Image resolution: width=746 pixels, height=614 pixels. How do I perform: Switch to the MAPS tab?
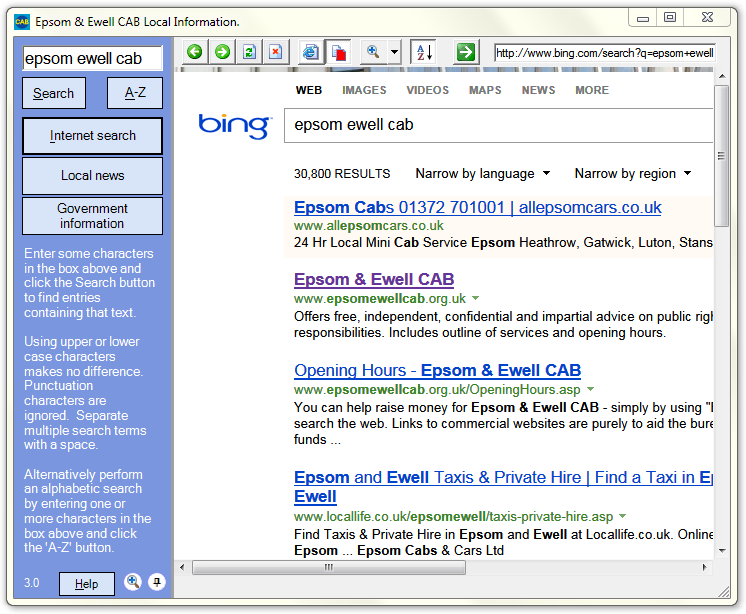coord(485,90)
